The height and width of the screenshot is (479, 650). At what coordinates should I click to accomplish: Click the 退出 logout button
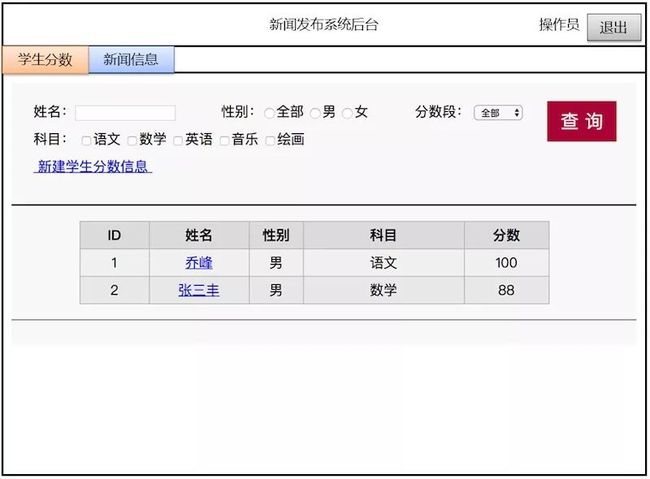point(614,28)
